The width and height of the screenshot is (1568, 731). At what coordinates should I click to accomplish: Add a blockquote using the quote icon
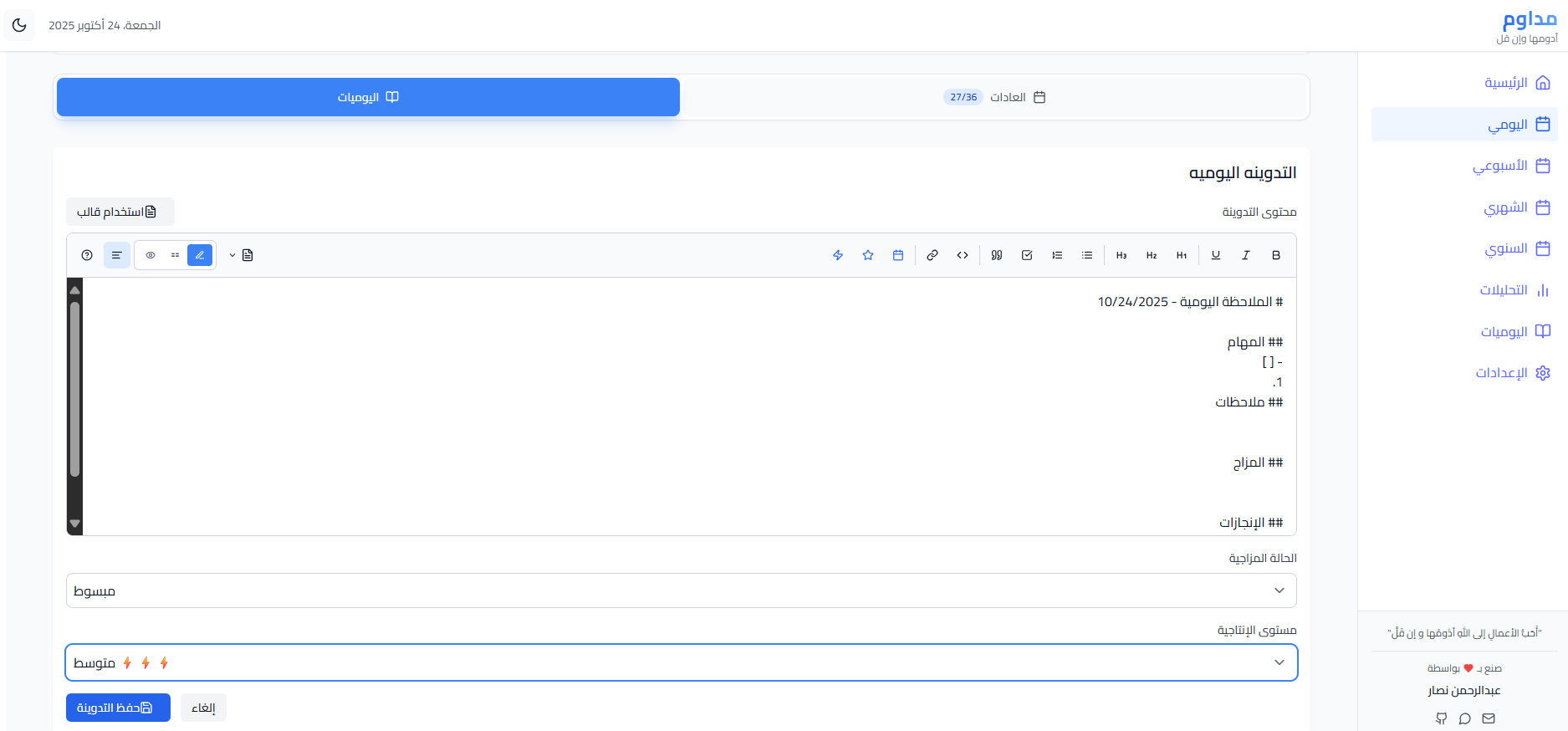tap(997, 255)
